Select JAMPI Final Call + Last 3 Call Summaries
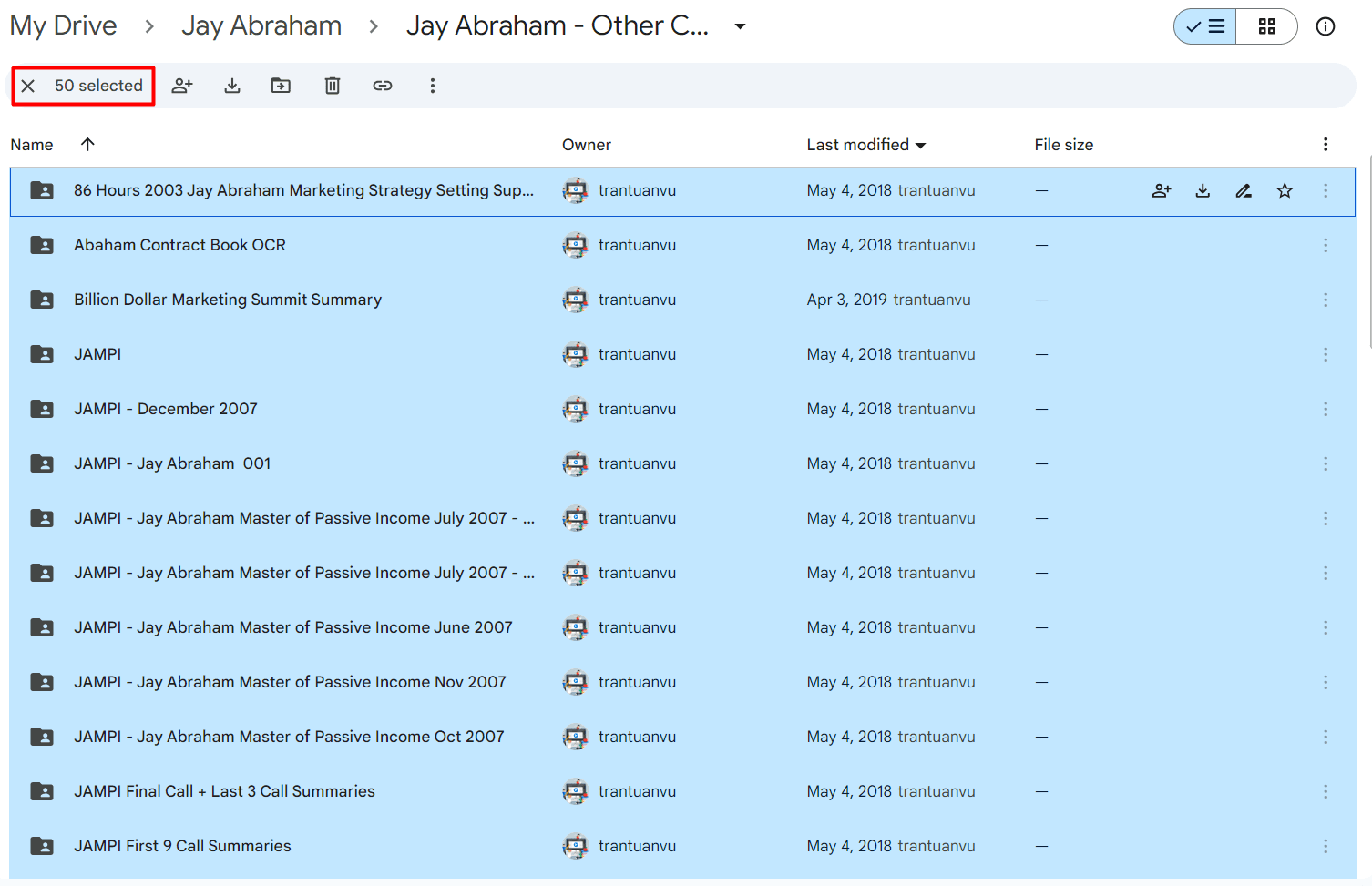The height and width of the screenshot is (886, 1372). coord(682,791)
